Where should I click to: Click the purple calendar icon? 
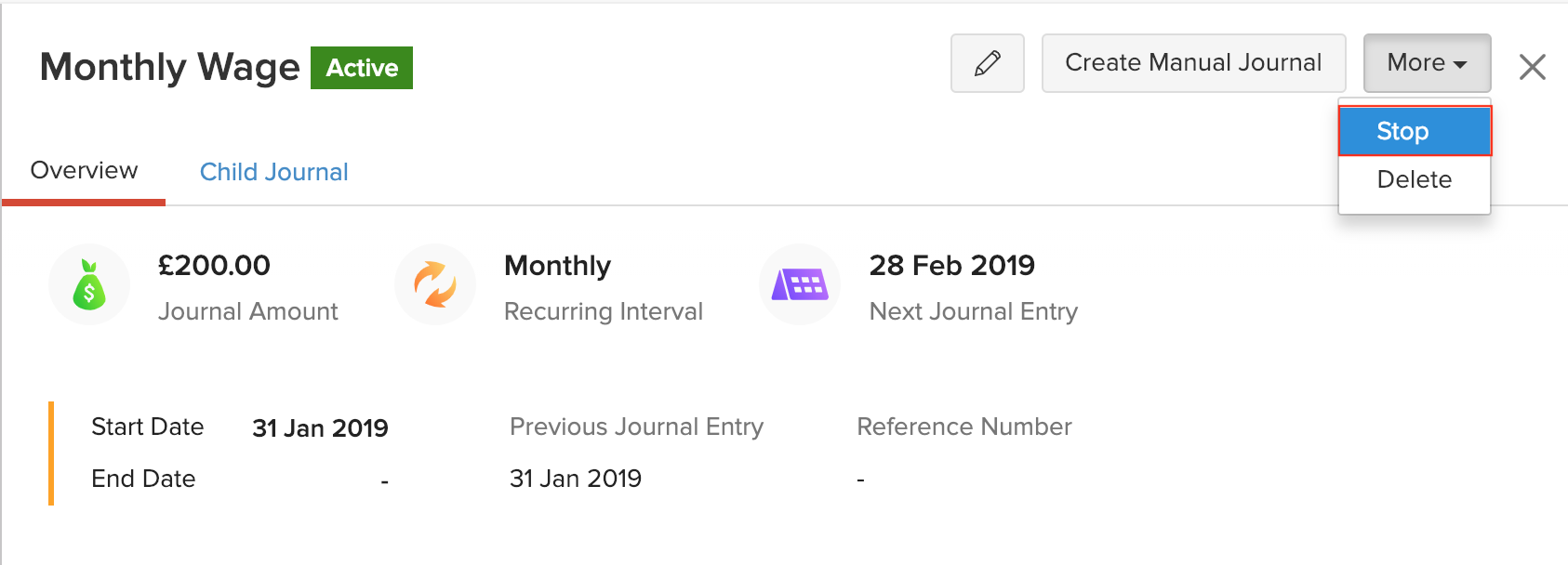(x=800, y=284)
